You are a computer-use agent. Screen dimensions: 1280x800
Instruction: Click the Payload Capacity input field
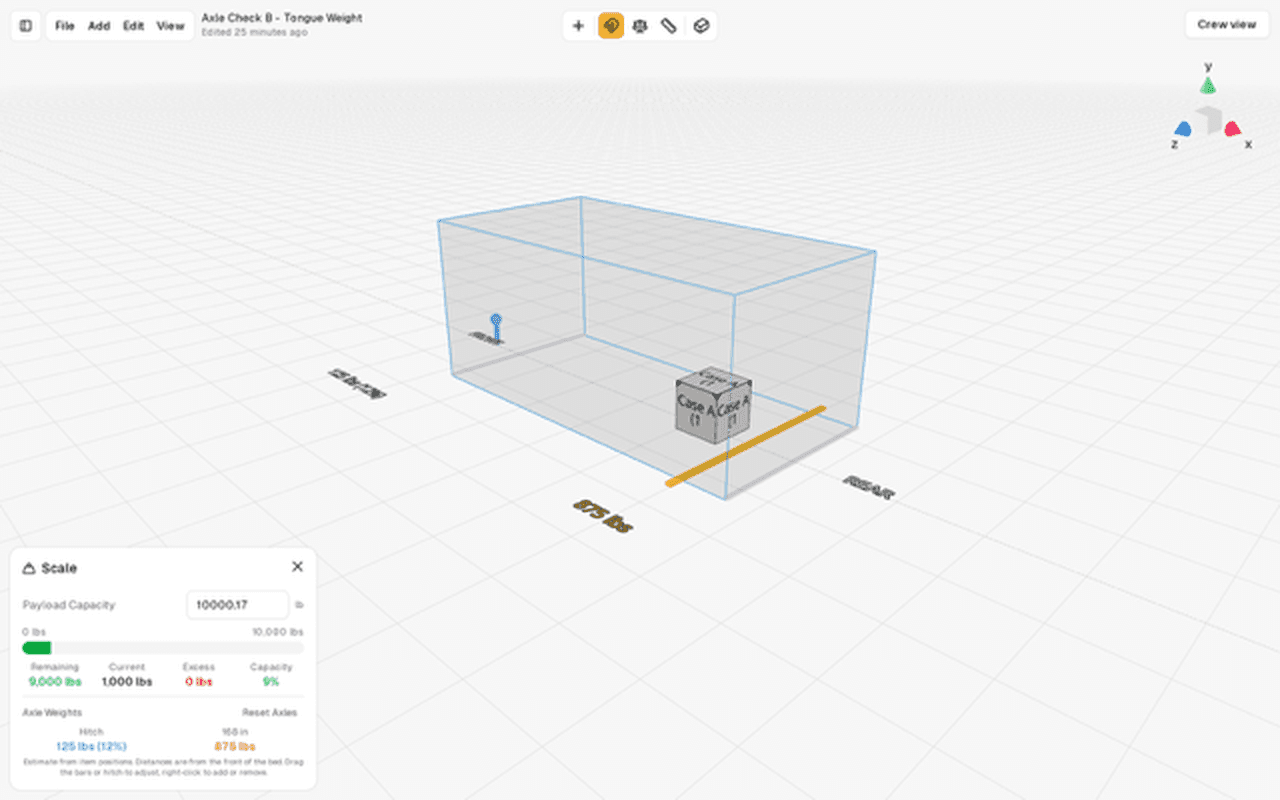pyautogui.click(x=237, y=605)
